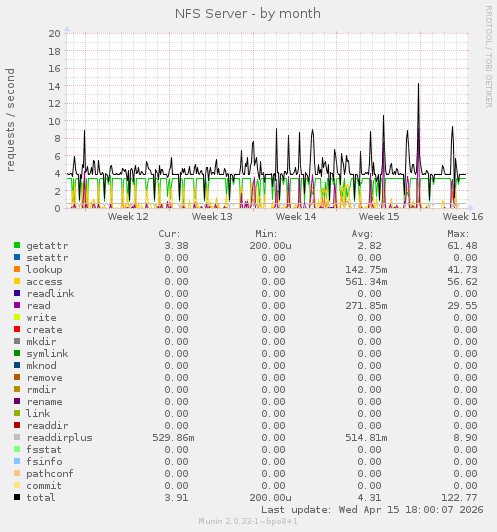The image size is (497, 532).
Task: Click the readlink legend label
Action: pos(50,293)
